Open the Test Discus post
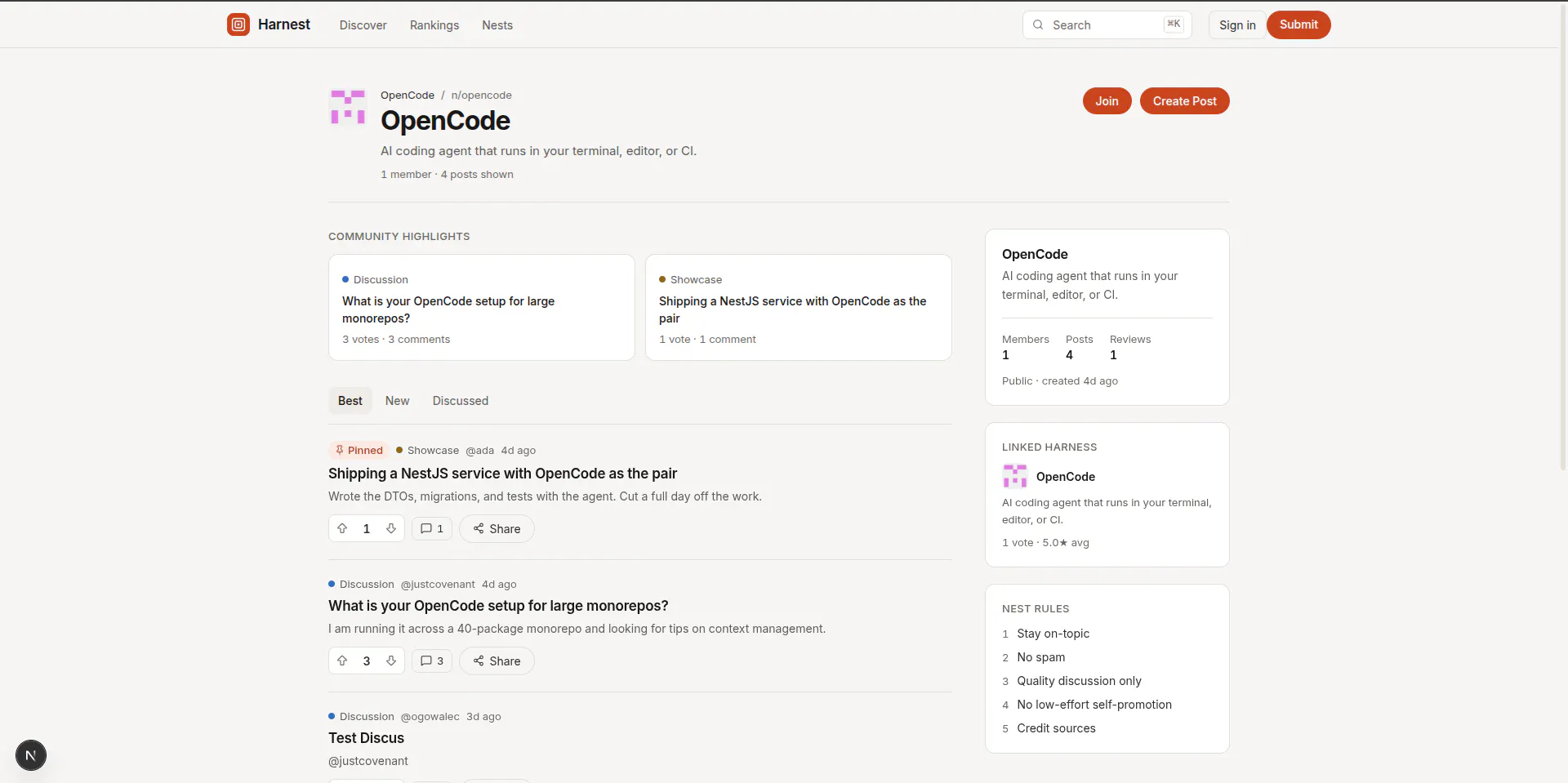Screen dimensions: 1568x783 click(366, 738)
